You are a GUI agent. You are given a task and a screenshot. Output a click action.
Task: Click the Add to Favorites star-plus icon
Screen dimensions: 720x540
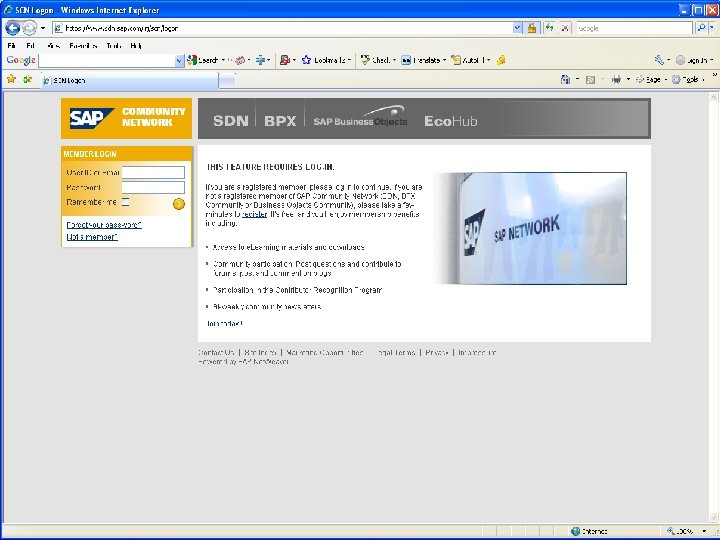pyautogui.click(x=28, y=79)
